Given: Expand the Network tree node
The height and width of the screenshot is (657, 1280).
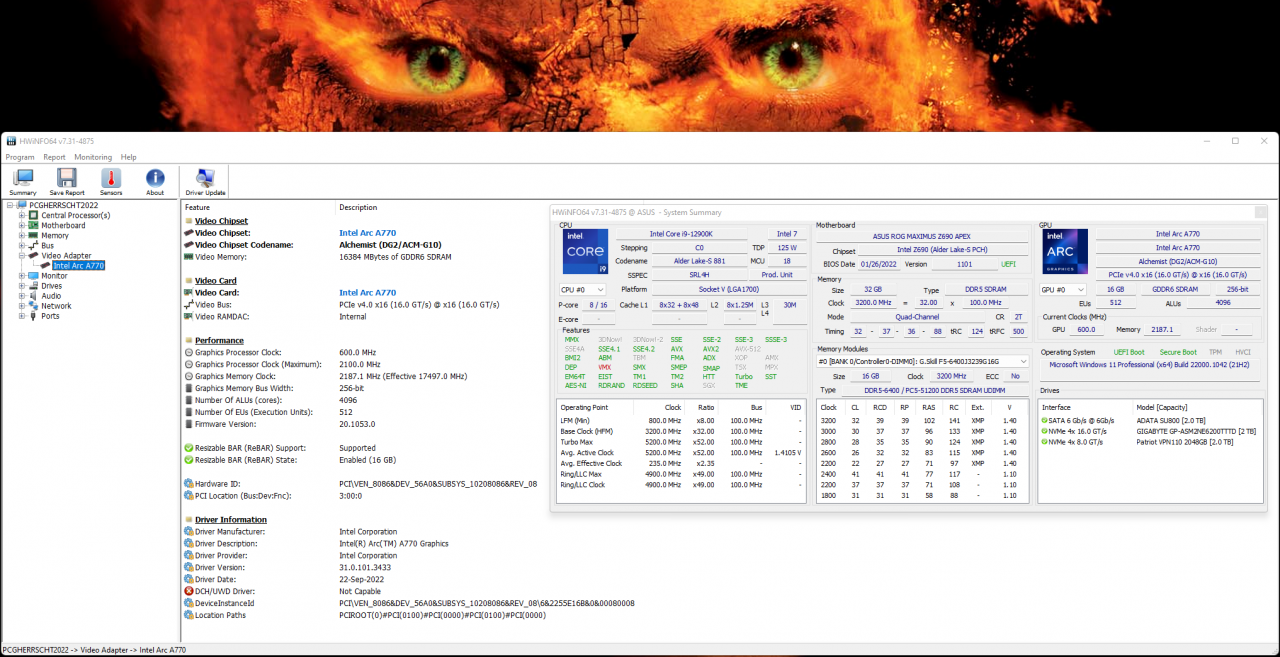Looking at the screenshot, I should tap(21, 306).
